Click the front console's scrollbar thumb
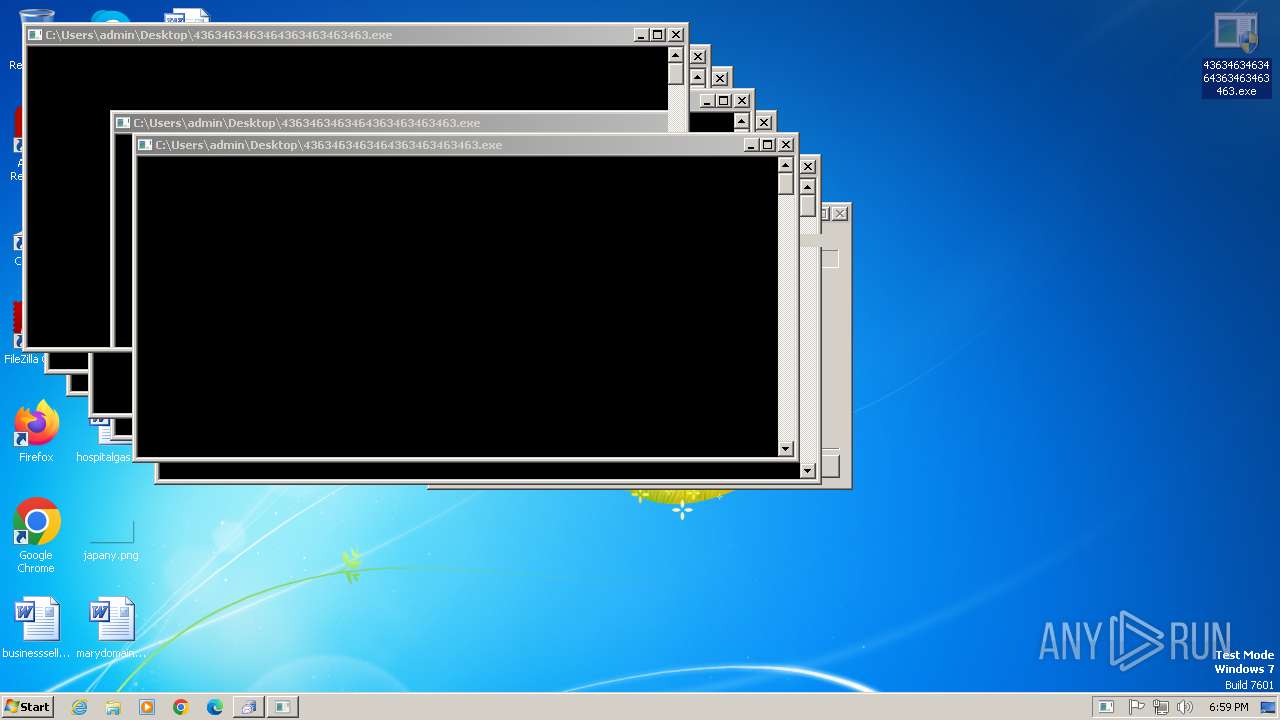Viewport: 1280px width, 720px height. pyautogui.click(x=786, y=184)
